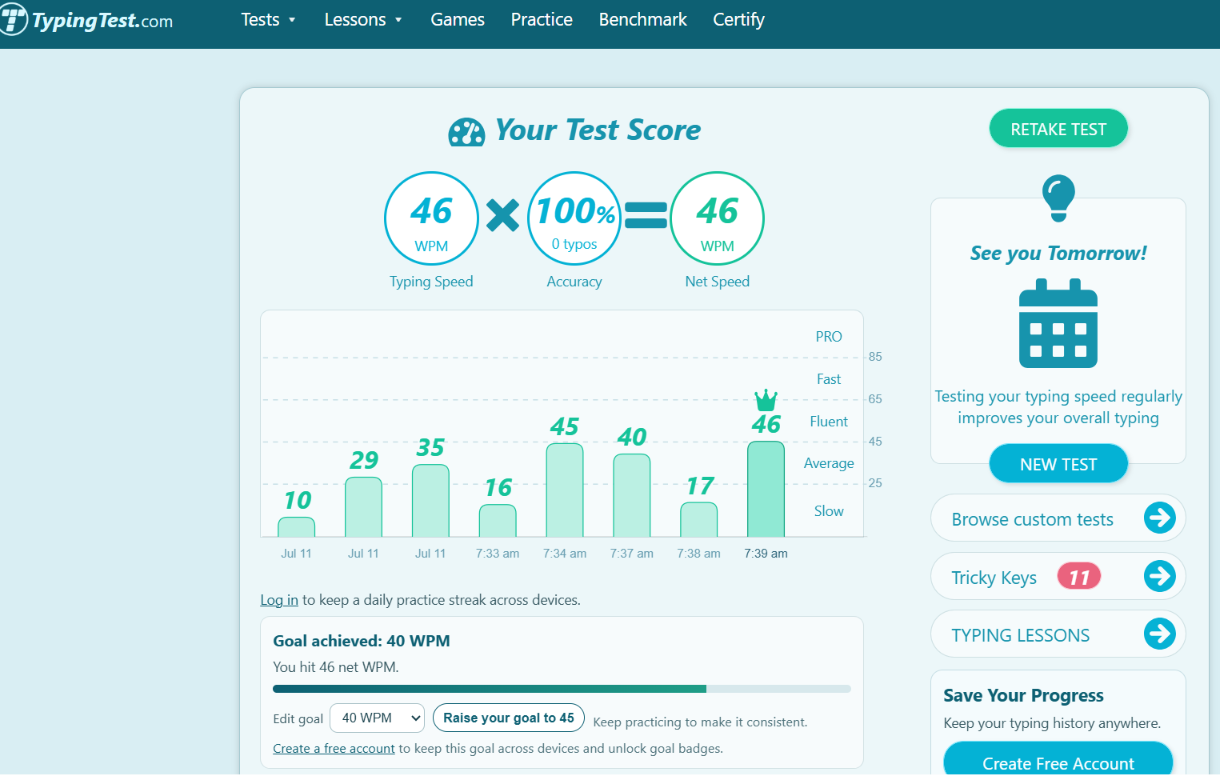The image size is (1220, 775).
Task: Expand the Lessons dropdown menu
Action: [x=364, y=20]
